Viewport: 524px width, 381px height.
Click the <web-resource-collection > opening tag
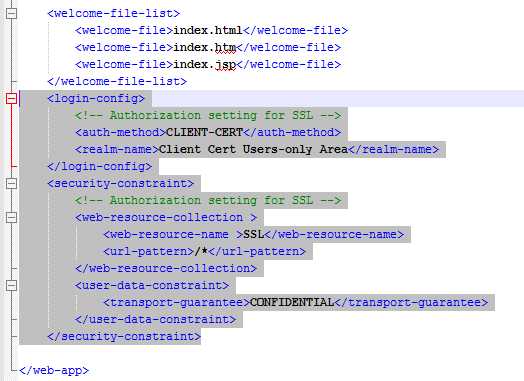[166, 218]
